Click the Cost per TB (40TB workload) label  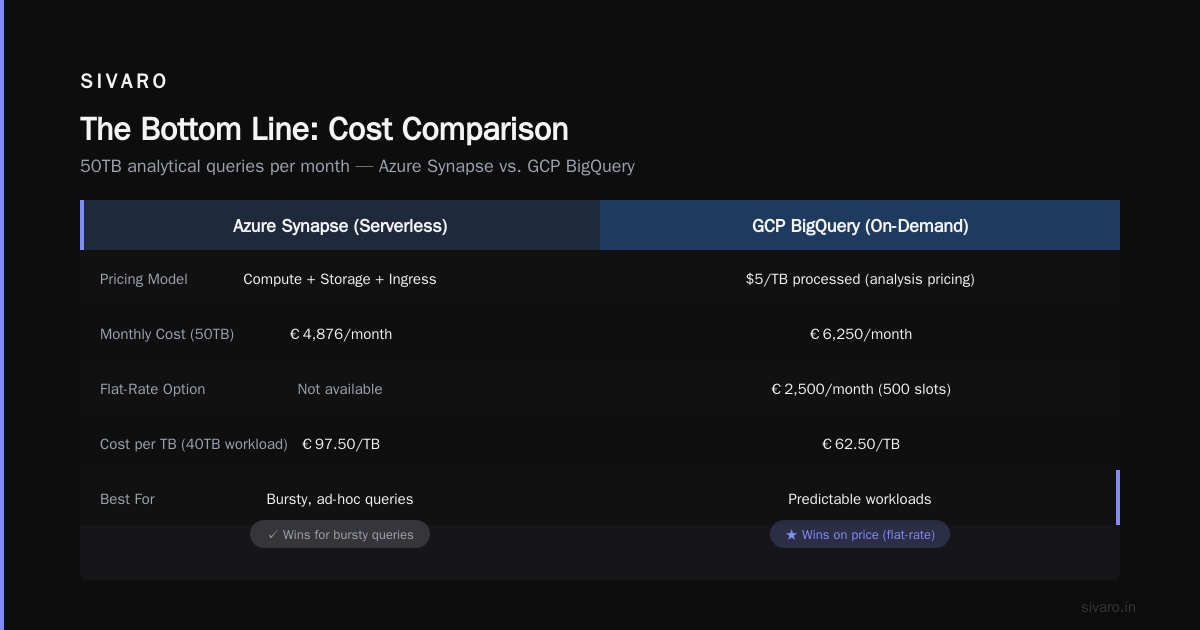[194, 444]
